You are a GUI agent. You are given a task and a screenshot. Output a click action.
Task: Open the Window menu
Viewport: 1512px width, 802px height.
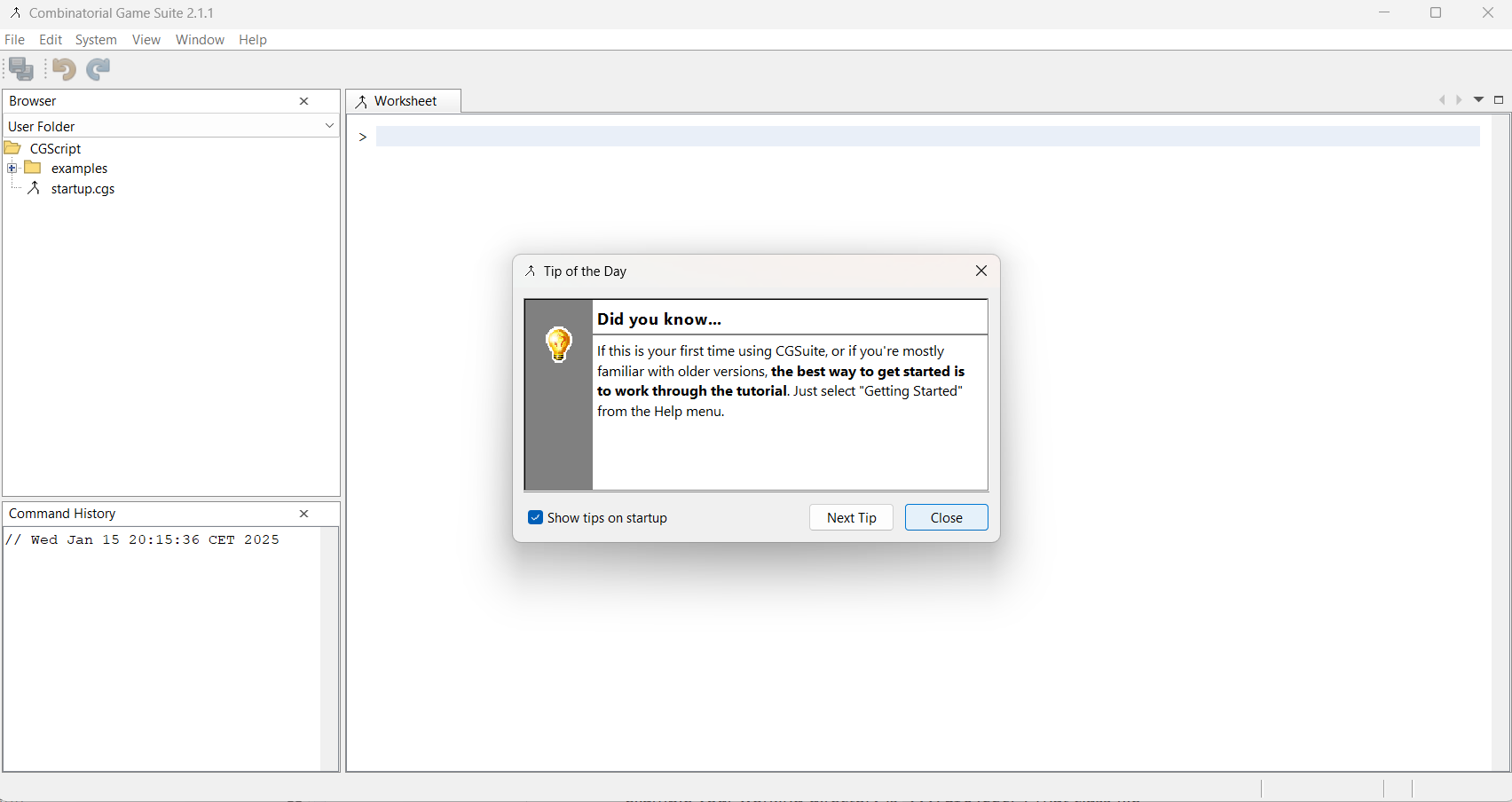(x=200, y=40)
